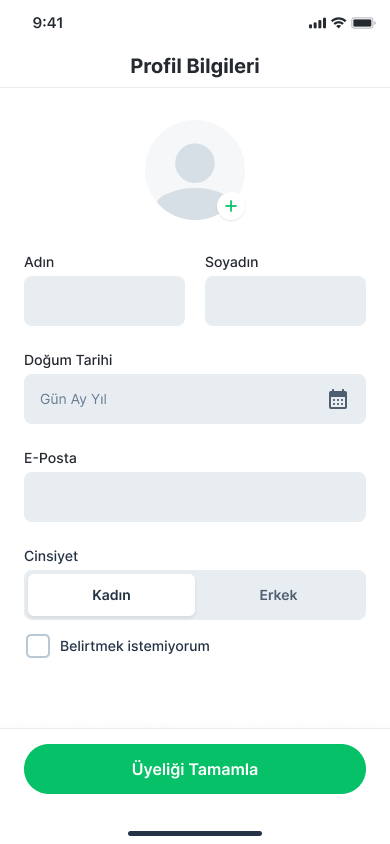Select Kadın gender option
The height and width of the screenshot is (844, 390).
(111, 595)
